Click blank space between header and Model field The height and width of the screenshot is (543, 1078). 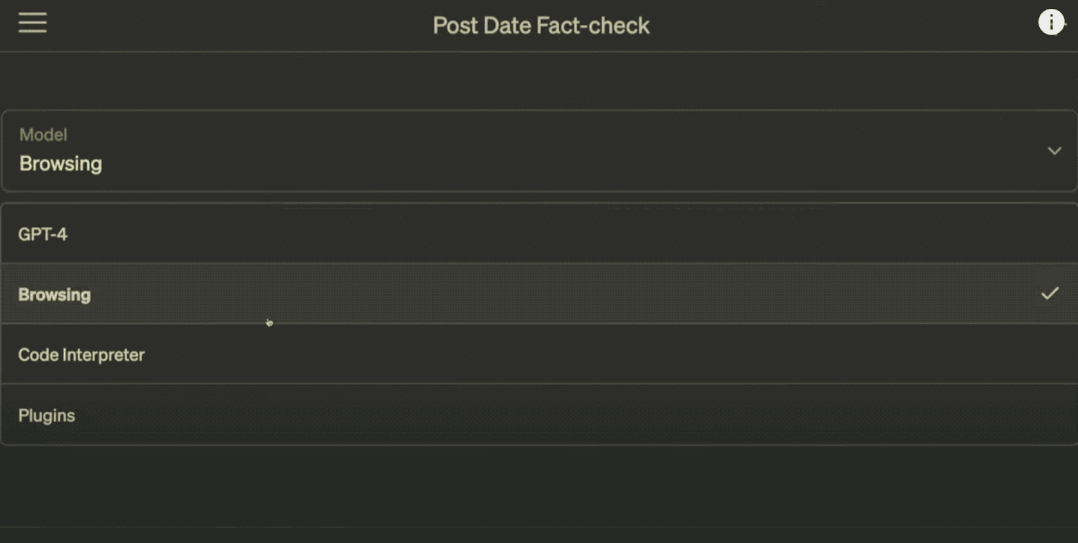click(539, 80)
